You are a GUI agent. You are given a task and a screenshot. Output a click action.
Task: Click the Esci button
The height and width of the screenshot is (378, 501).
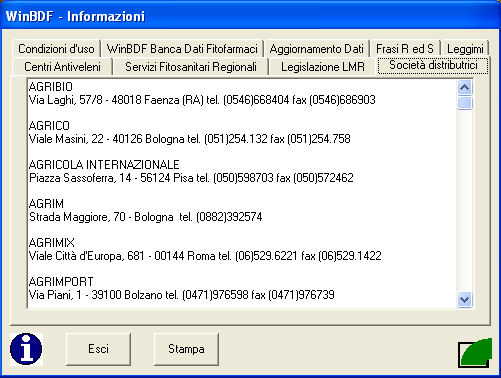tap(98, 349)
